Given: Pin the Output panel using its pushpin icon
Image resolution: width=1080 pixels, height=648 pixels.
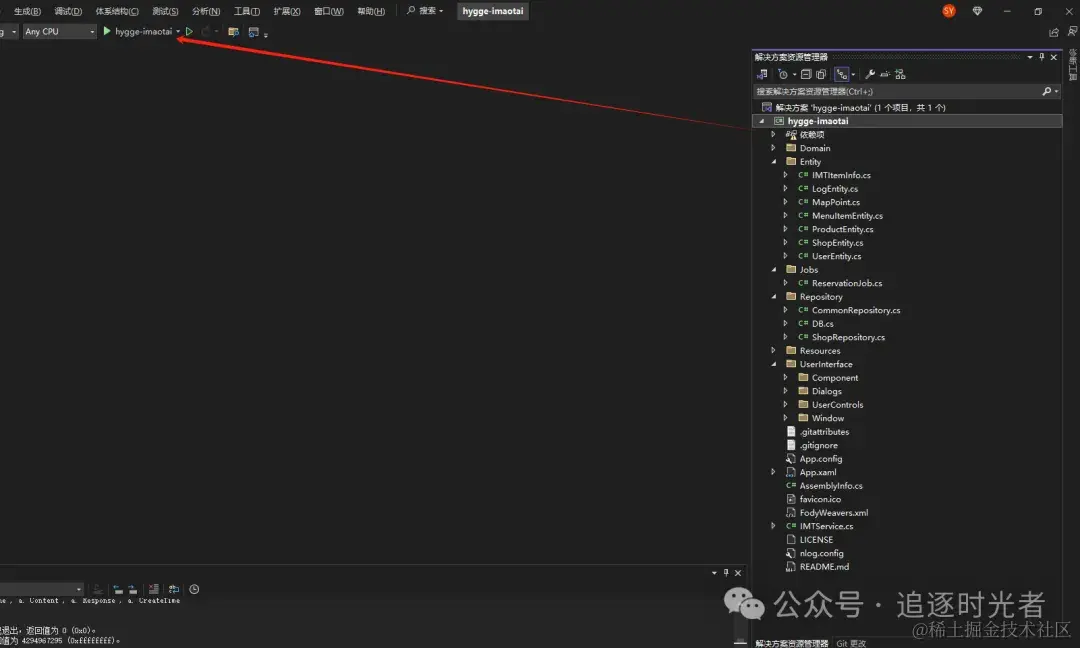Looking at the screenshot, I should 726,573.
